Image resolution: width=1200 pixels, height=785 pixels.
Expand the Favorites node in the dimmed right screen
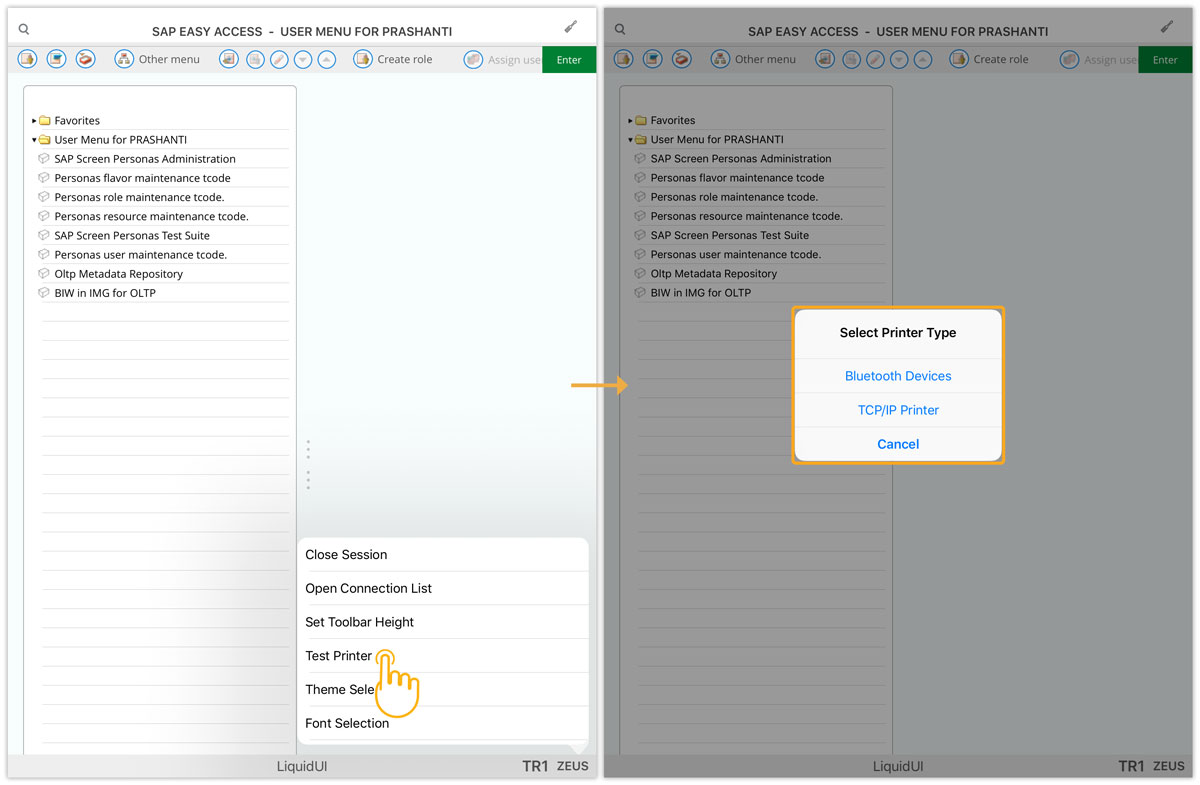630,121
